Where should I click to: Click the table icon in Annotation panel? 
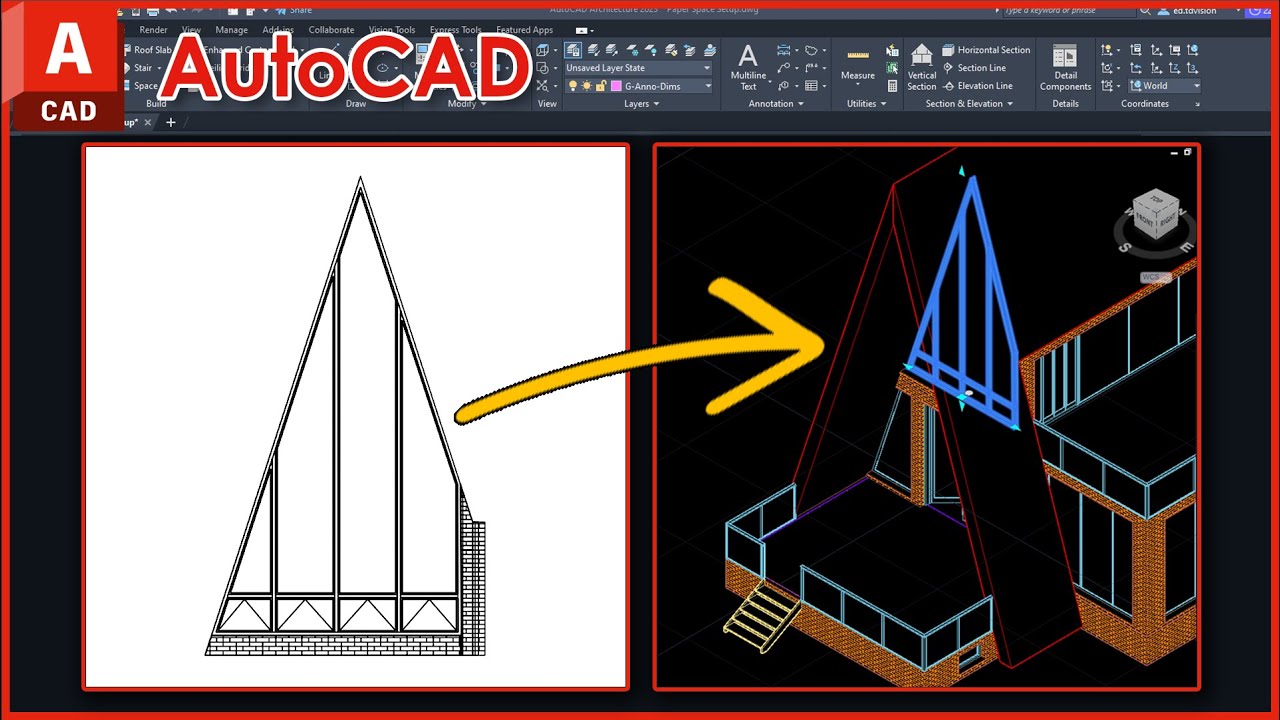812,86
